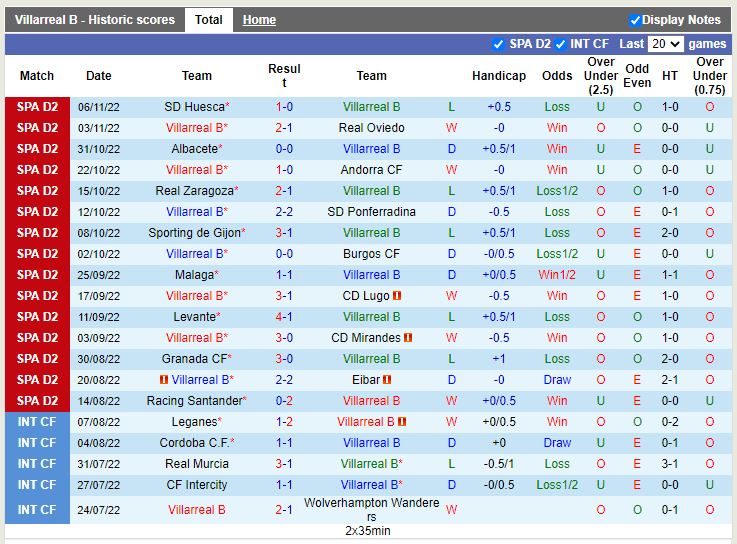Click INT CF league cell dated 24/07/22
The width and height of the screenshot is (737, 544).
tap(37, 510)
